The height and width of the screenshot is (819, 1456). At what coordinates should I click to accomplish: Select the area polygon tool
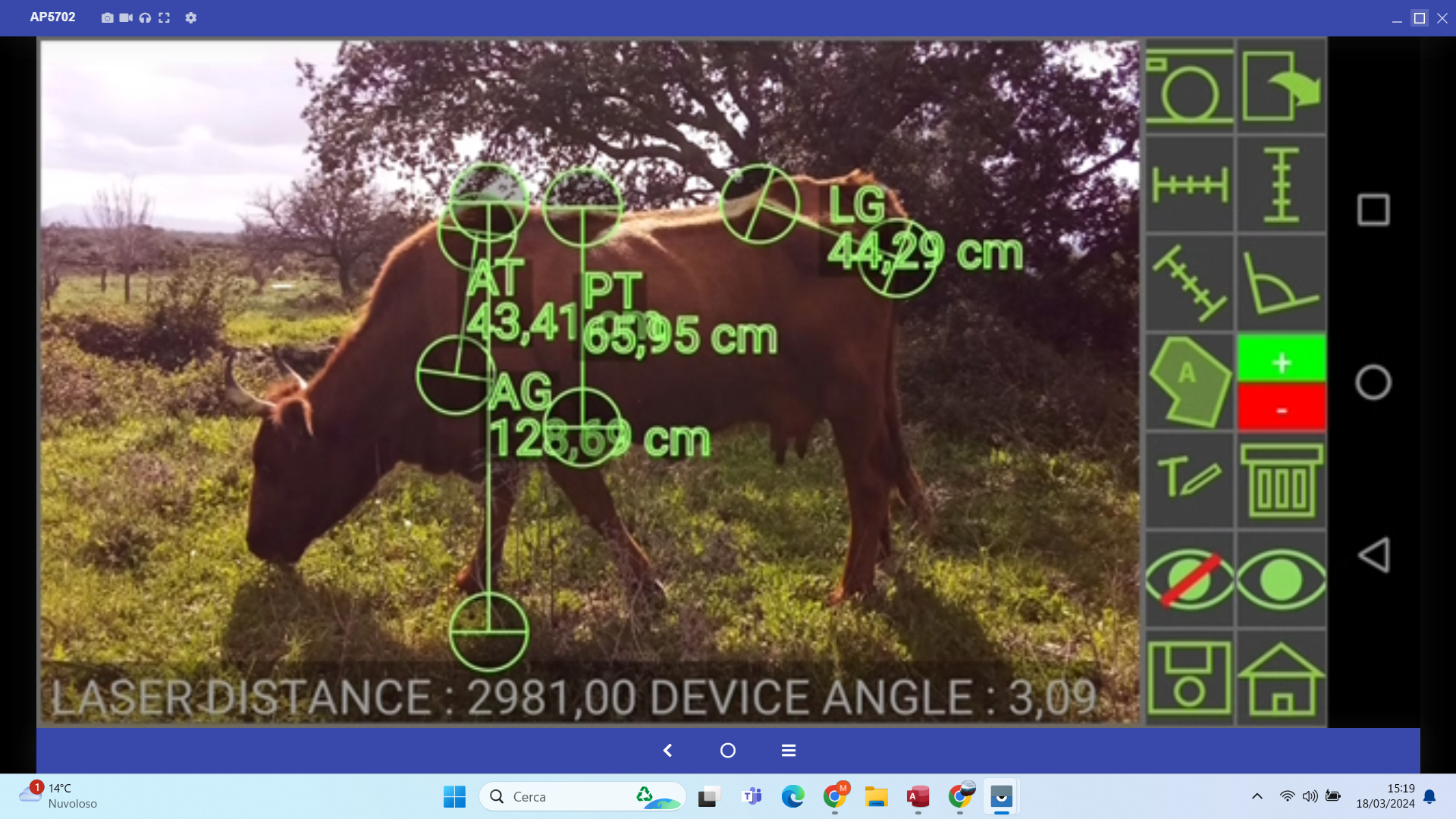coord(1189,381)
